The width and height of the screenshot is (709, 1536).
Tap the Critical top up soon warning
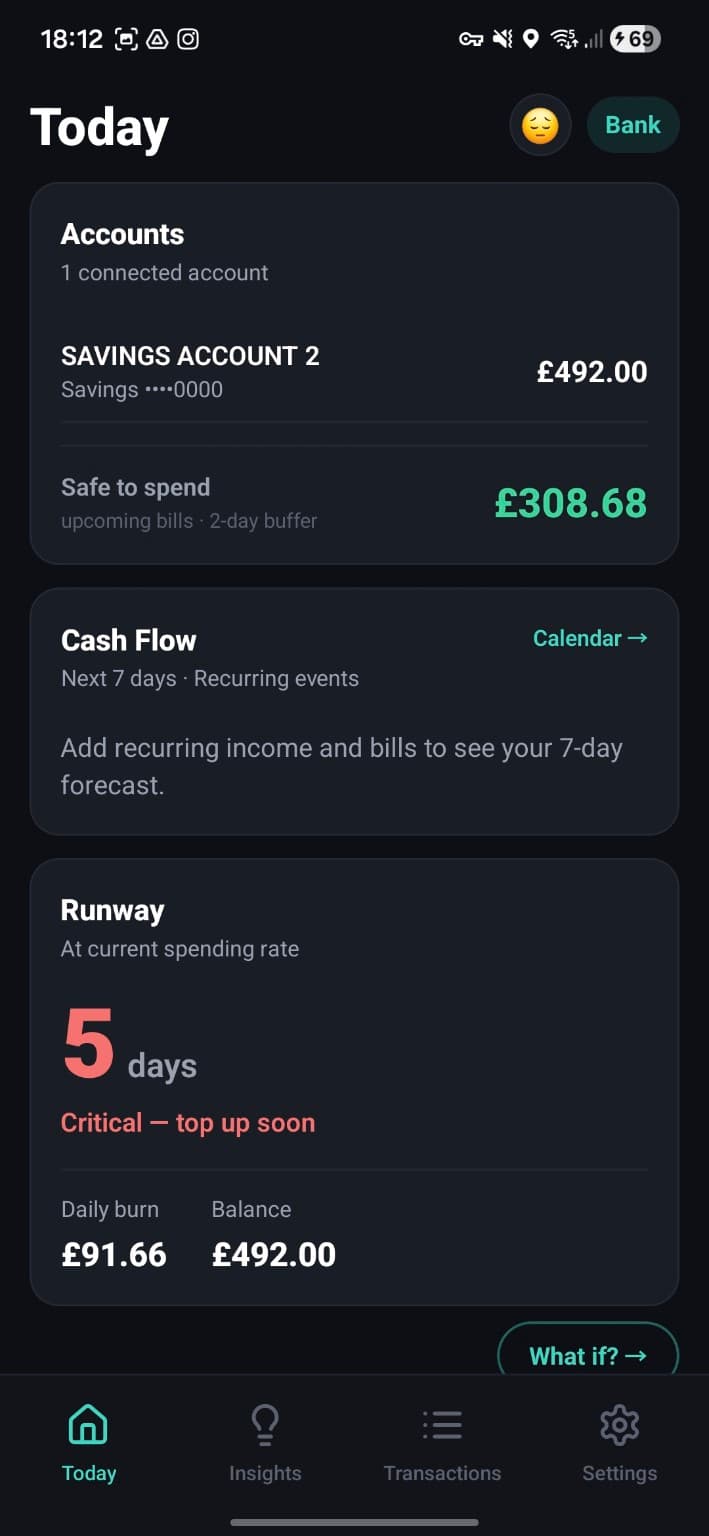(188, 1123)
